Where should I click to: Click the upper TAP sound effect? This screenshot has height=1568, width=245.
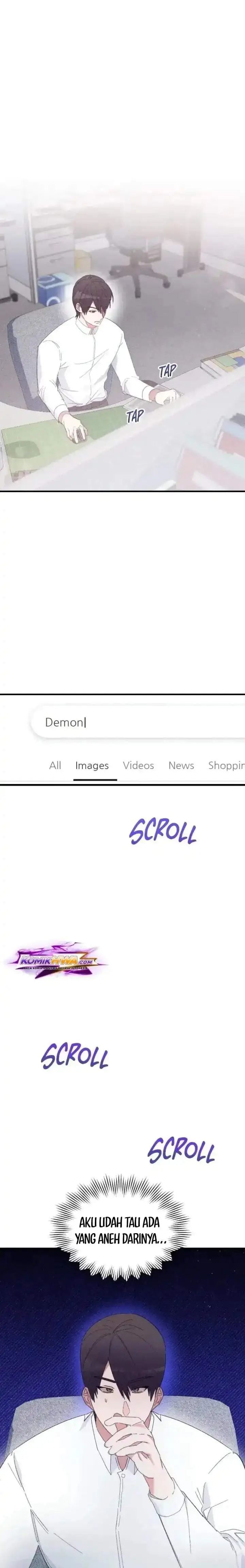(x=168, y=371)
